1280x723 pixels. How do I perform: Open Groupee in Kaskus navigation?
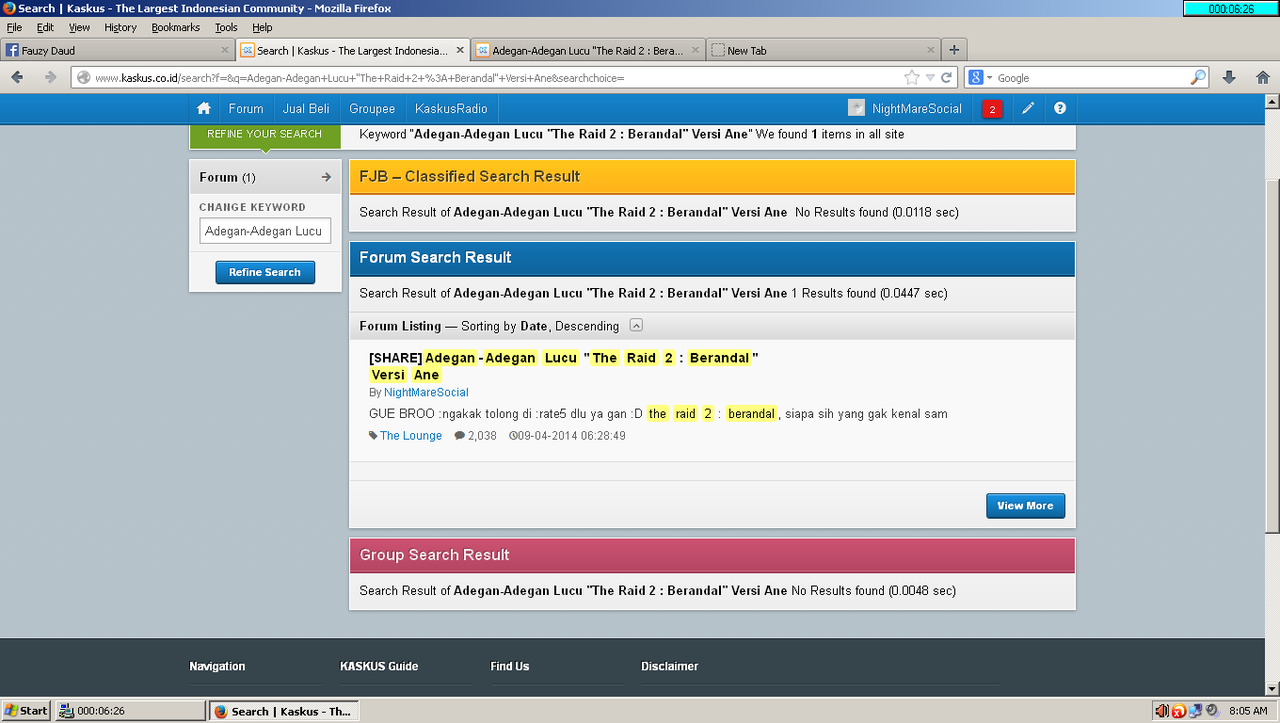click(x=372, y=109)
